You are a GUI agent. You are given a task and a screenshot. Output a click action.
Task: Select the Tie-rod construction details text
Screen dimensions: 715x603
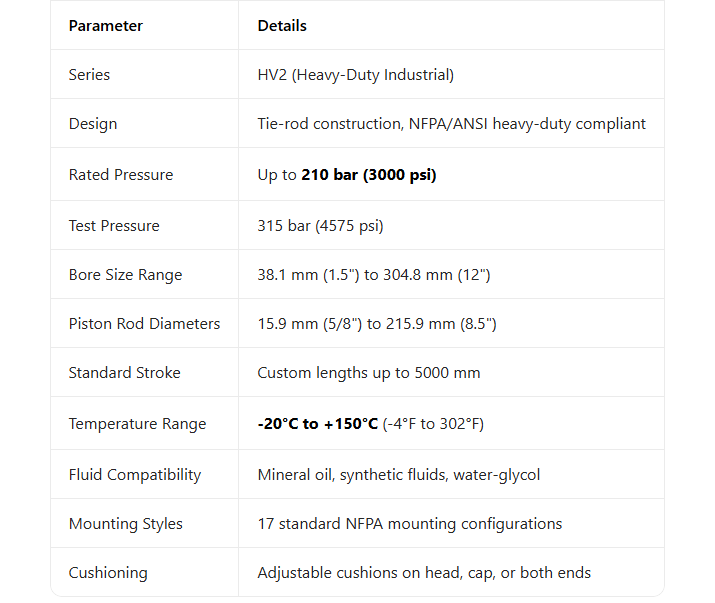pyautogui.click(x=451, y=124)
